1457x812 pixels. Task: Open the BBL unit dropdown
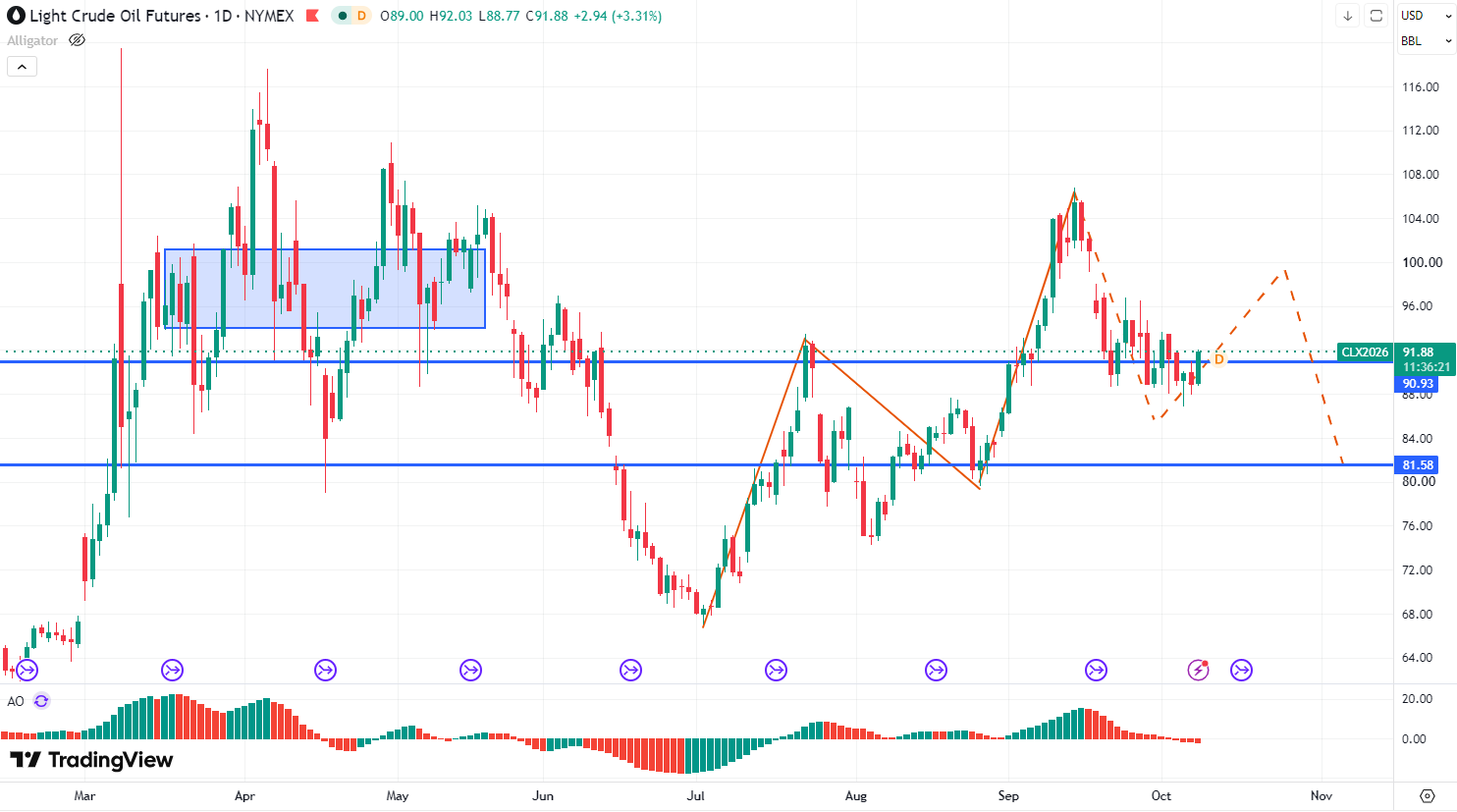tap(1426, 41)
